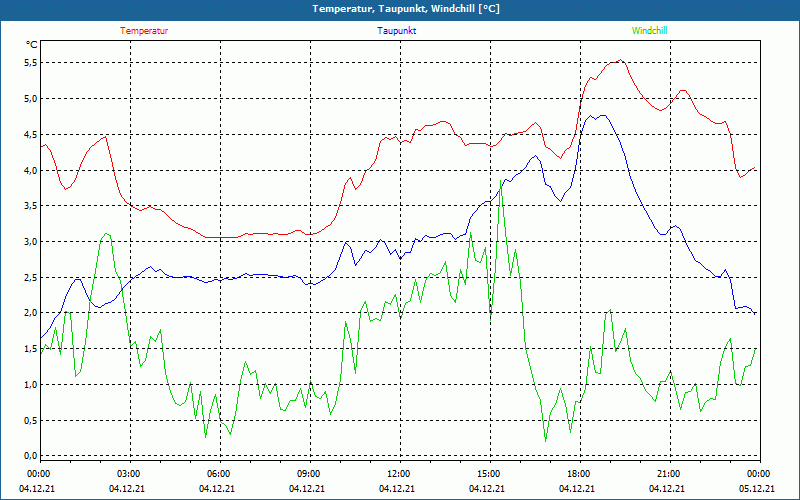The image size is (800, 500).
Task: Click the °C unit label on the axis
Action: [x=32, y=45]
